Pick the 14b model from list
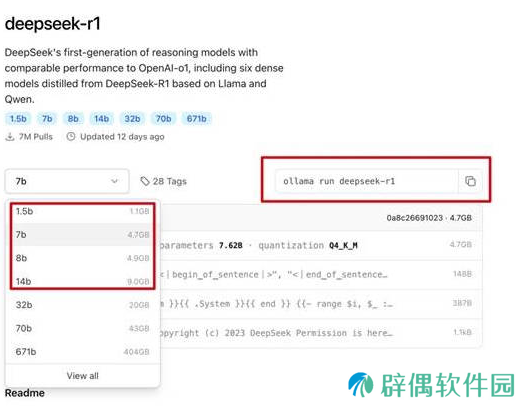The height and width of the screenshot is (410, 532). click(x=82, y=282)
